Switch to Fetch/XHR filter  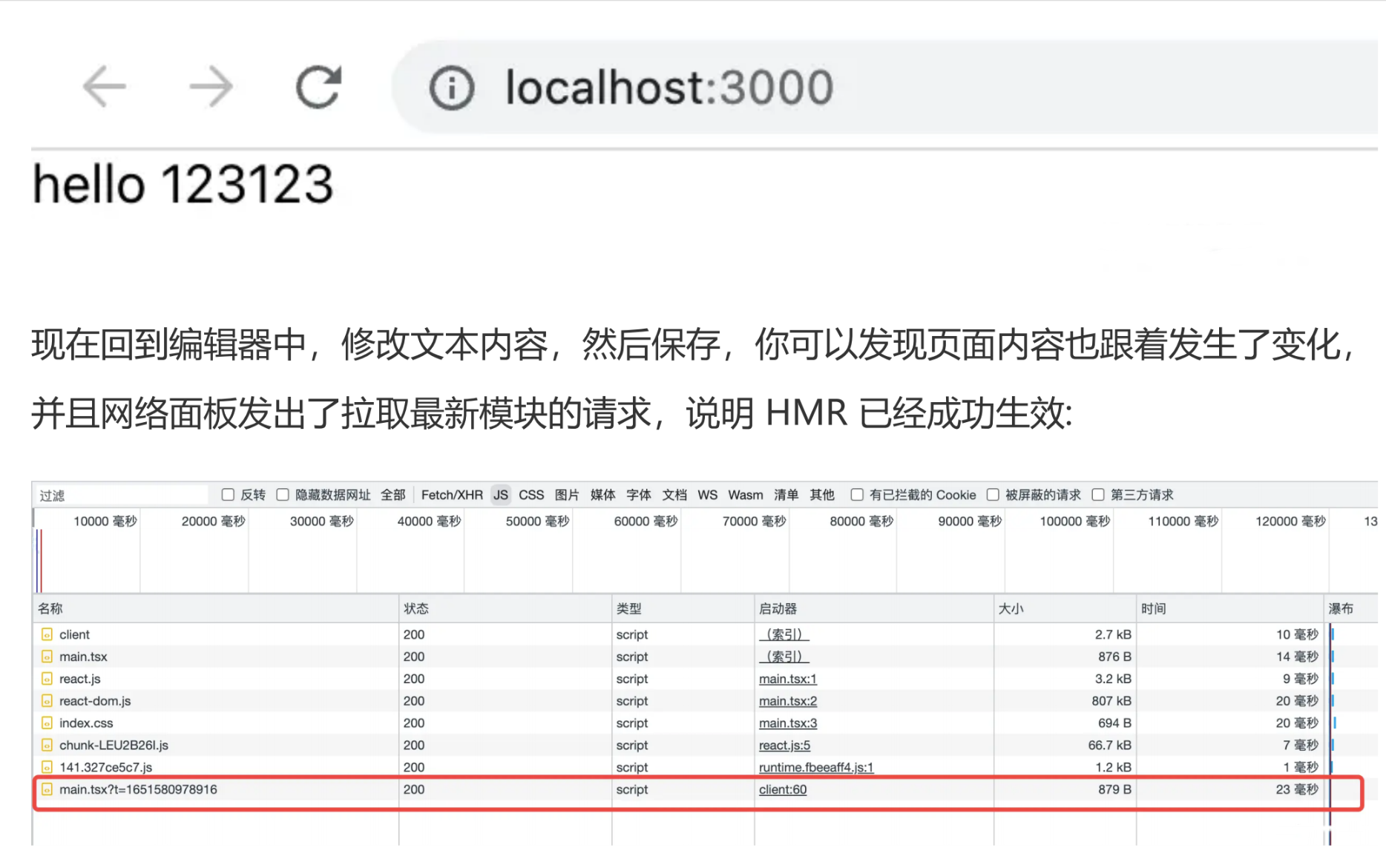pyautogui.click(x=452, y=495)
